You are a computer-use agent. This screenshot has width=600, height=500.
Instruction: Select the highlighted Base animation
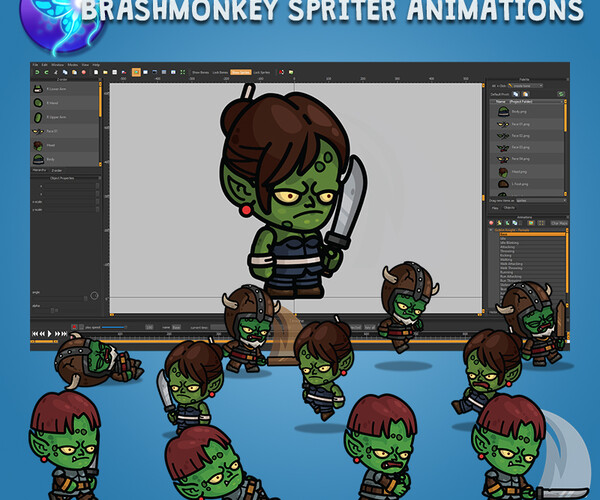pos(532,234)
